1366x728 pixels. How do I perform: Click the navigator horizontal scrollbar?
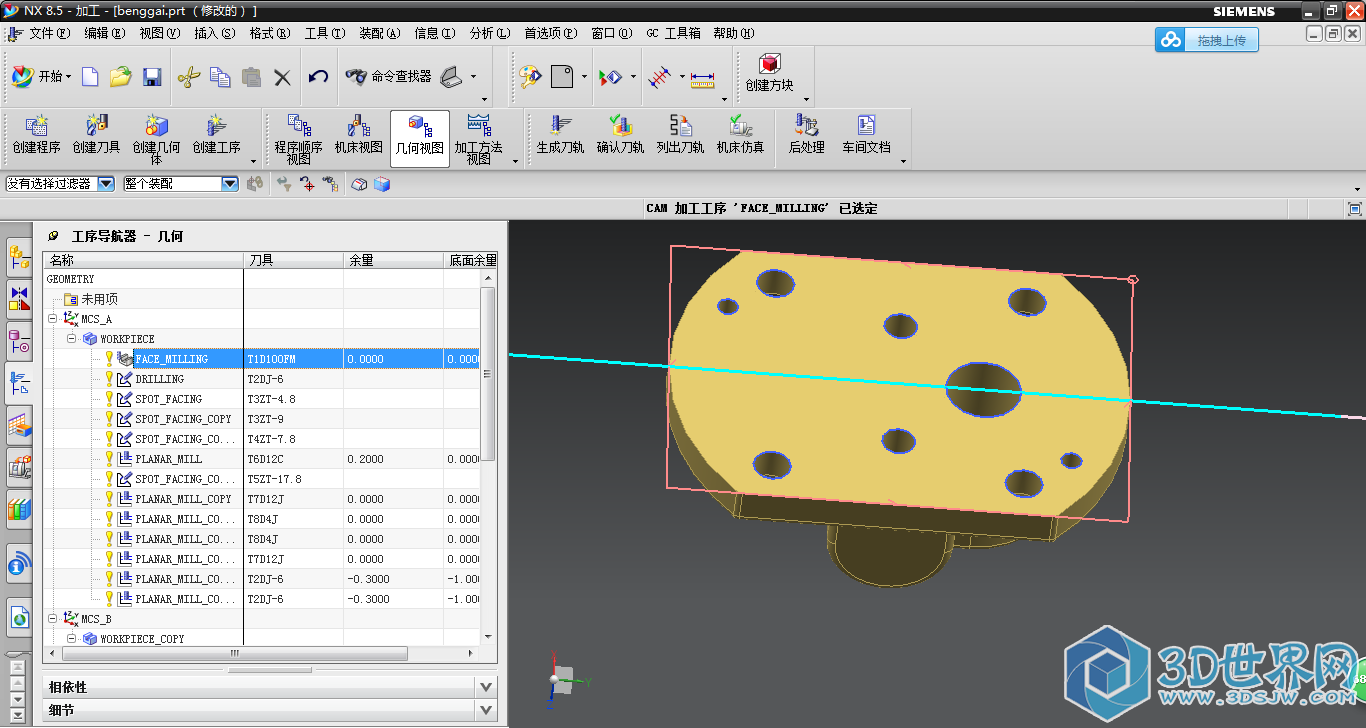235,653
